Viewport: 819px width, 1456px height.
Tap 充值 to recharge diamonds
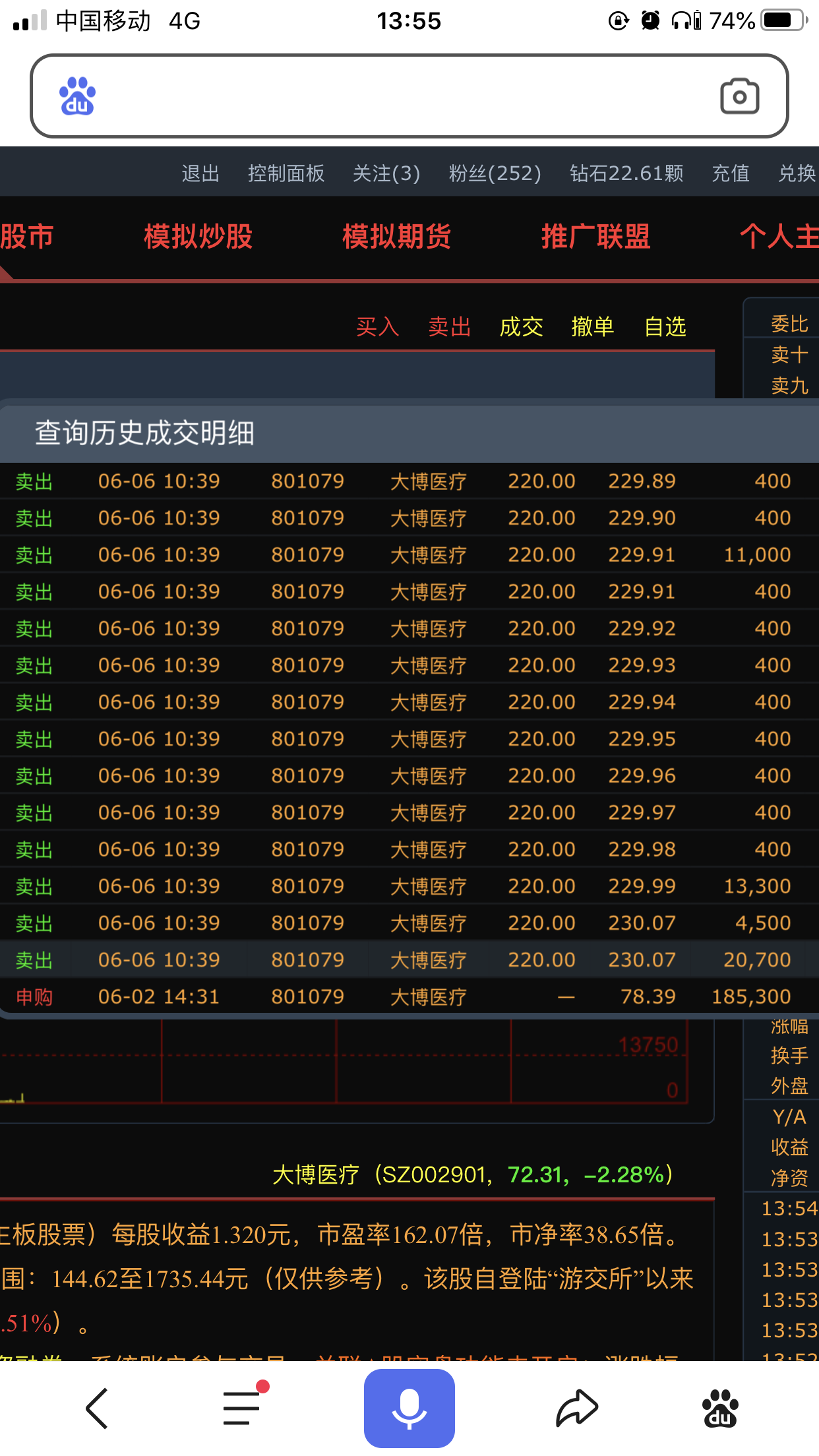(x=730, y=173)
